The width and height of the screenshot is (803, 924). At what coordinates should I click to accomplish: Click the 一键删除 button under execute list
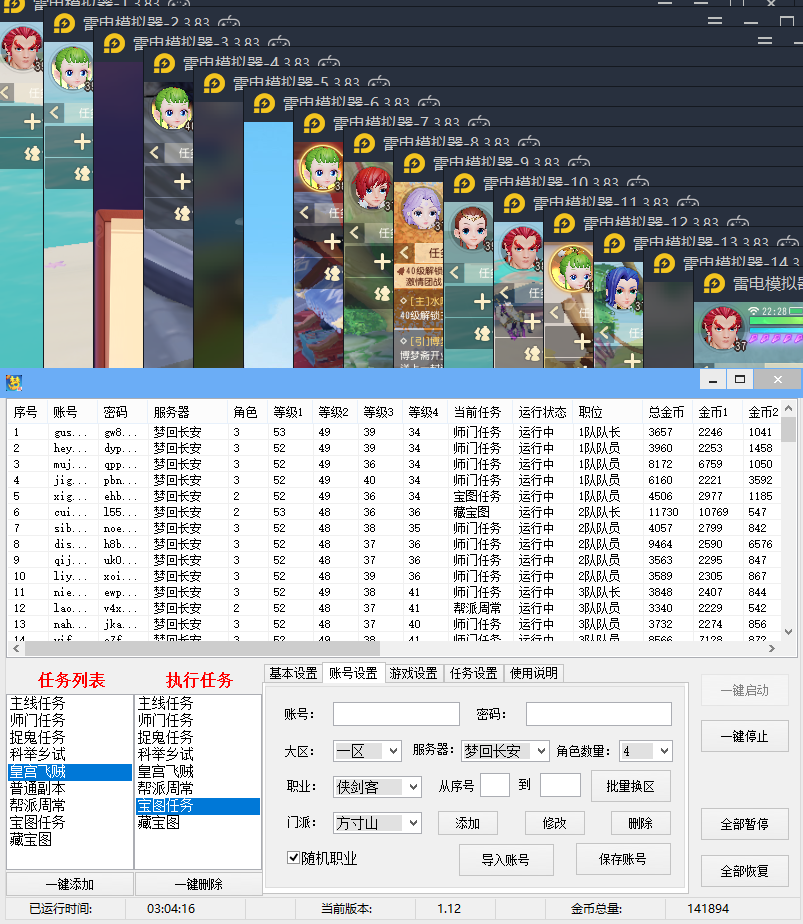[x=199, y=884]
